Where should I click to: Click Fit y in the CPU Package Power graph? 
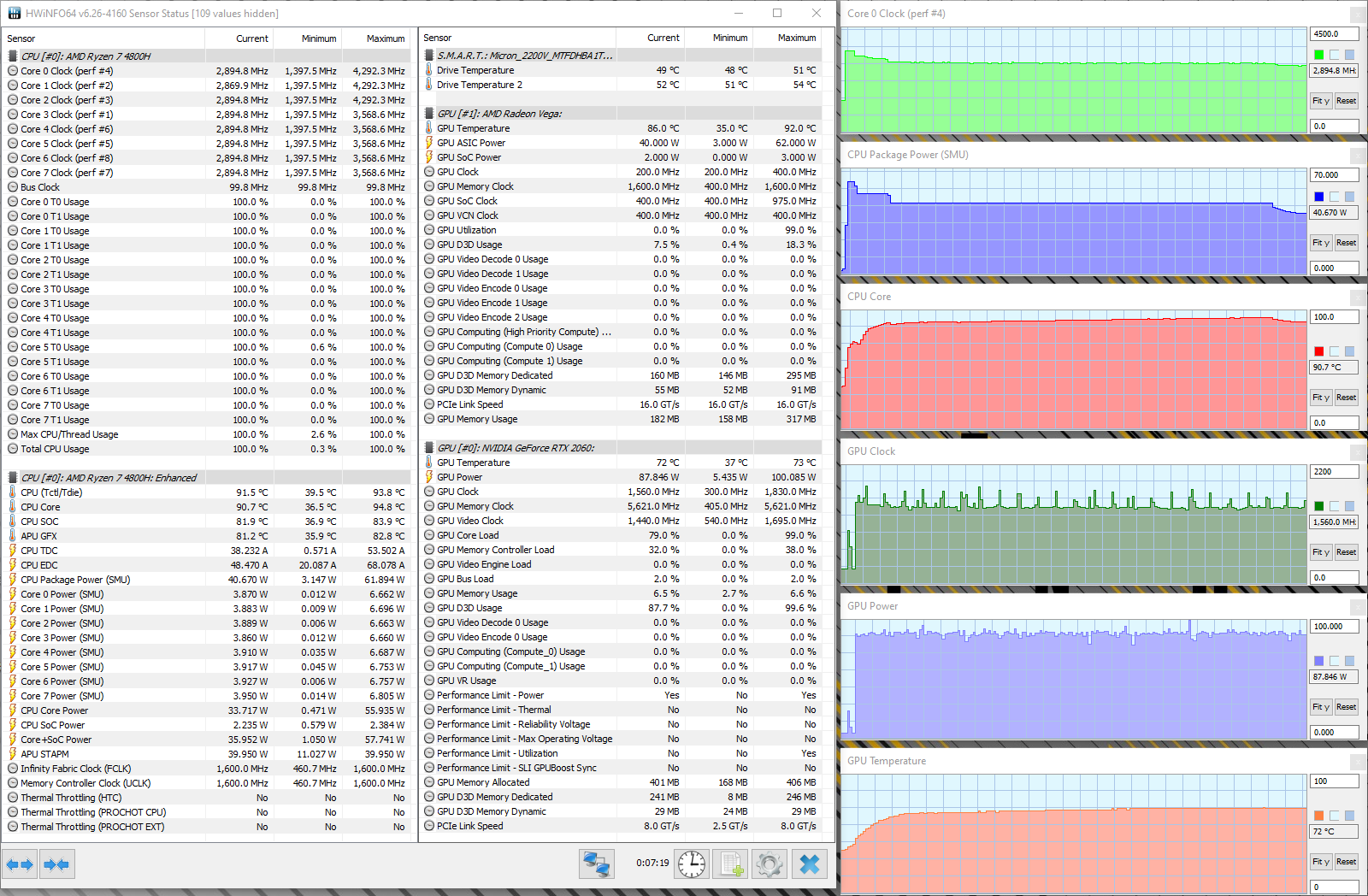1321,243
